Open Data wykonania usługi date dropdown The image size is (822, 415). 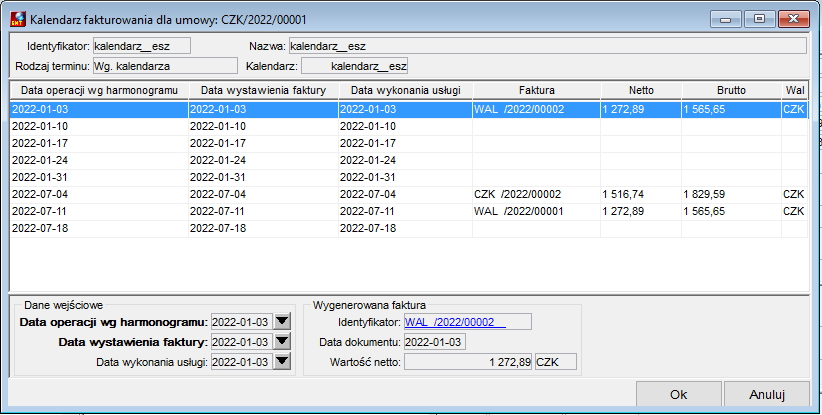coord(282,362)
